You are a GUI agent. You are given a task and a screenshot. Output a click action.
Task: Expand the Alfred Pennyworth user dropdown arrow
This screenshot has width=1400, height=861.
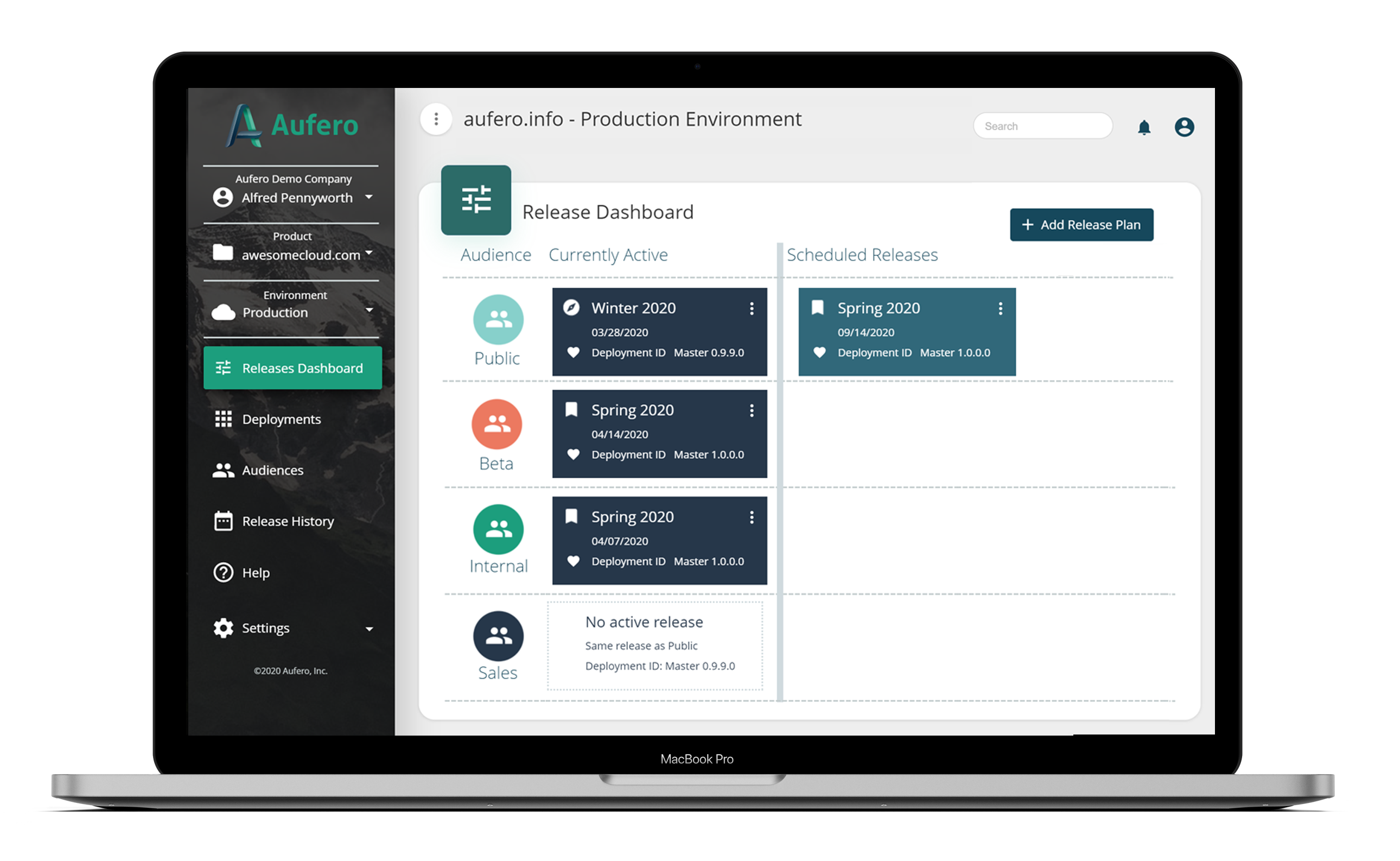pyautogui.click(x=370, y=197)
